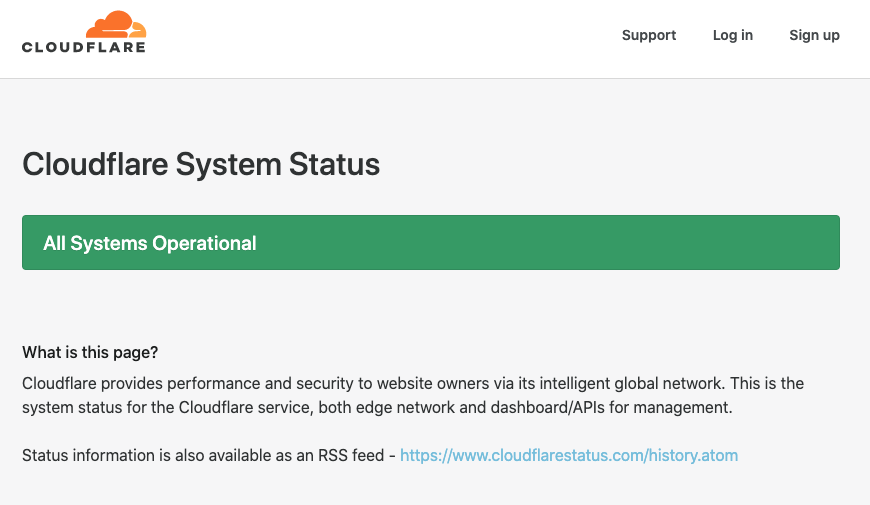Open the Sign up page
The width and height of the screenshot is (870, 505).
(814, 35)
